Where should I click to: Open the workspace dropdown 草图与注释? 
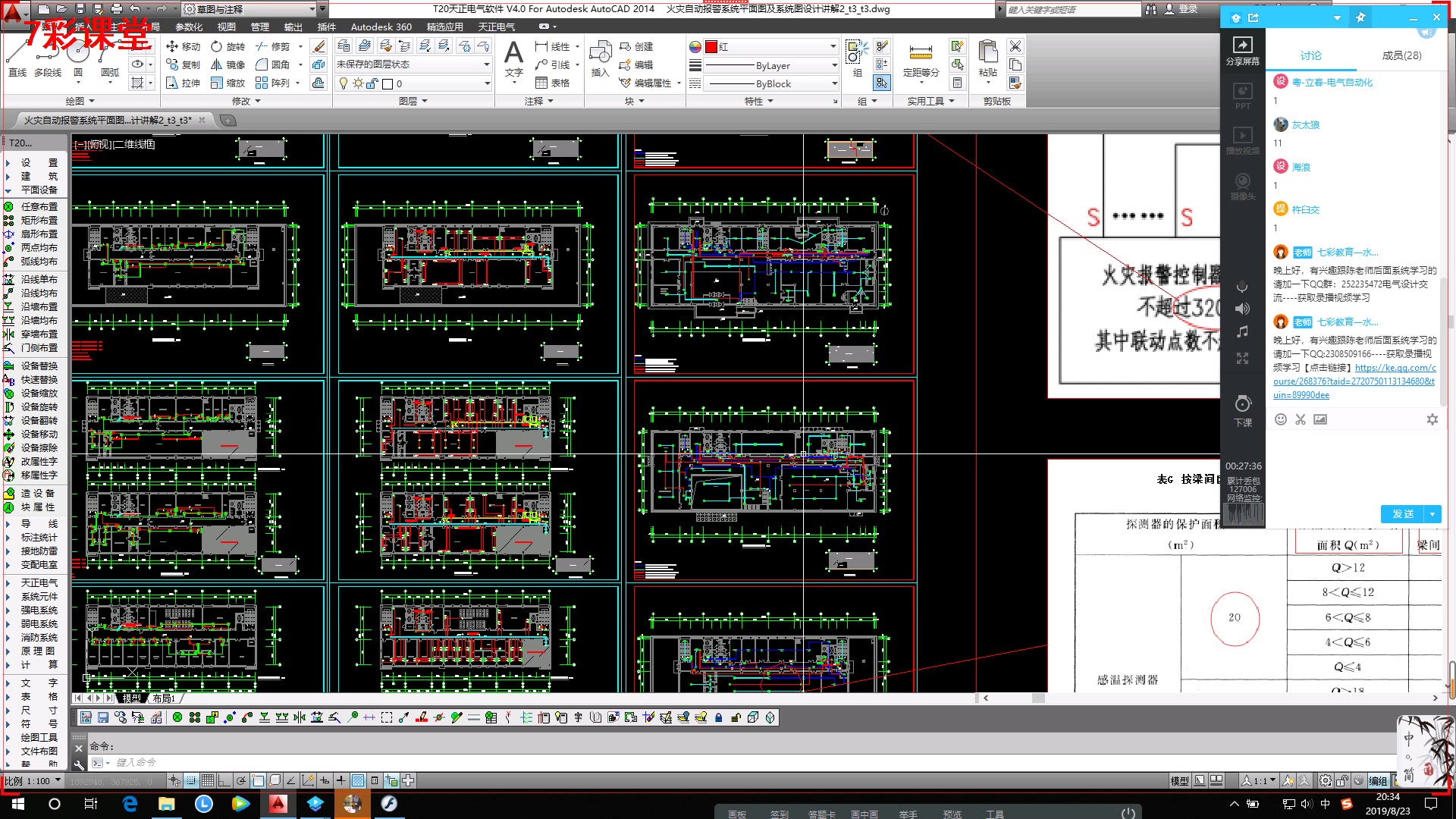tap(249, 9)
